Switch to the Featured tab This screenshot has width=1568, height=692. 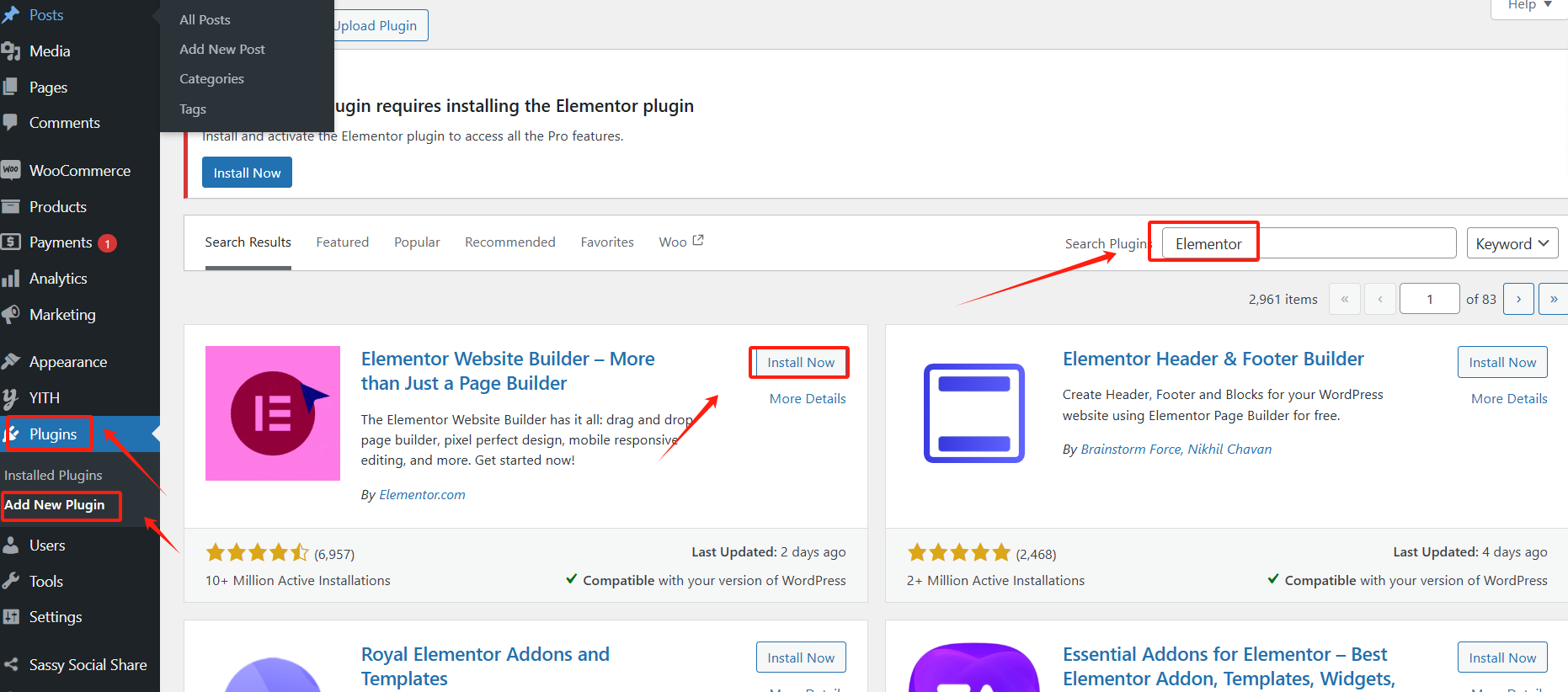click(x=343, y=242)
